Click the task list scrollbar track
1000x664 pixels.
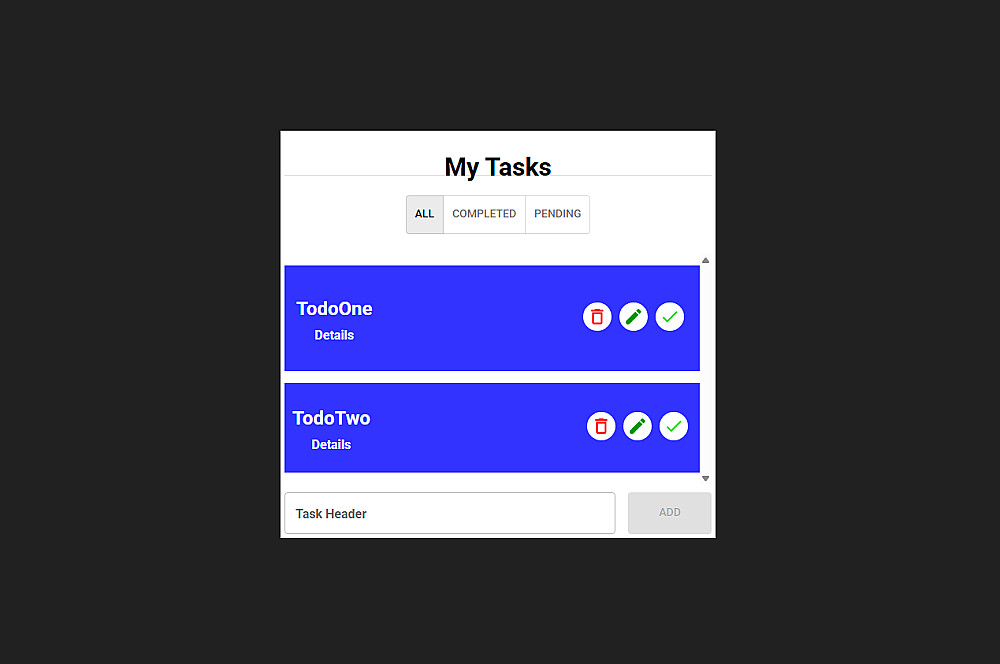(x=705, y=370)
